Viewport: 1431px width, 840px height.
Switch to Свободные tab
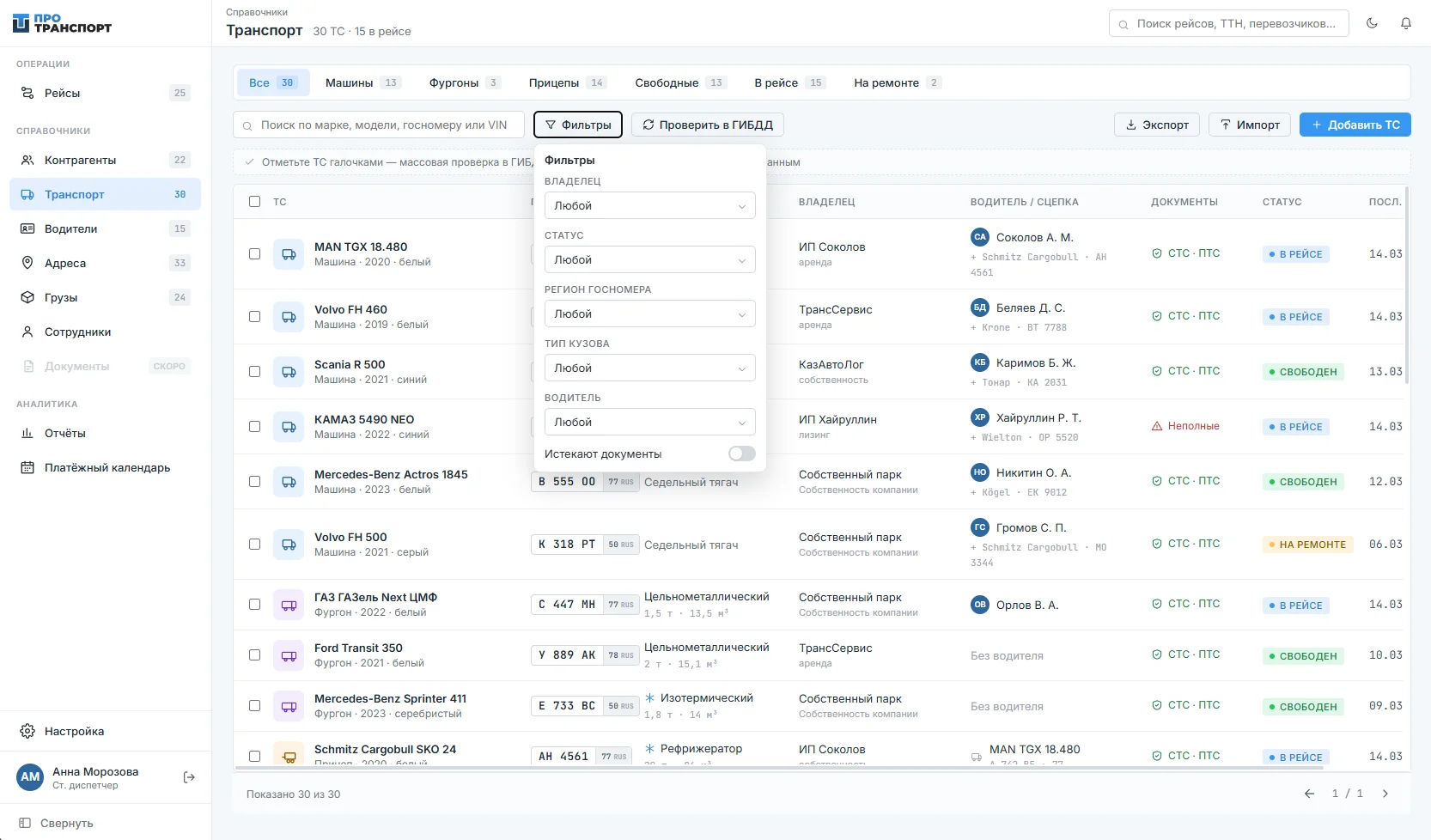pos(680,82)
